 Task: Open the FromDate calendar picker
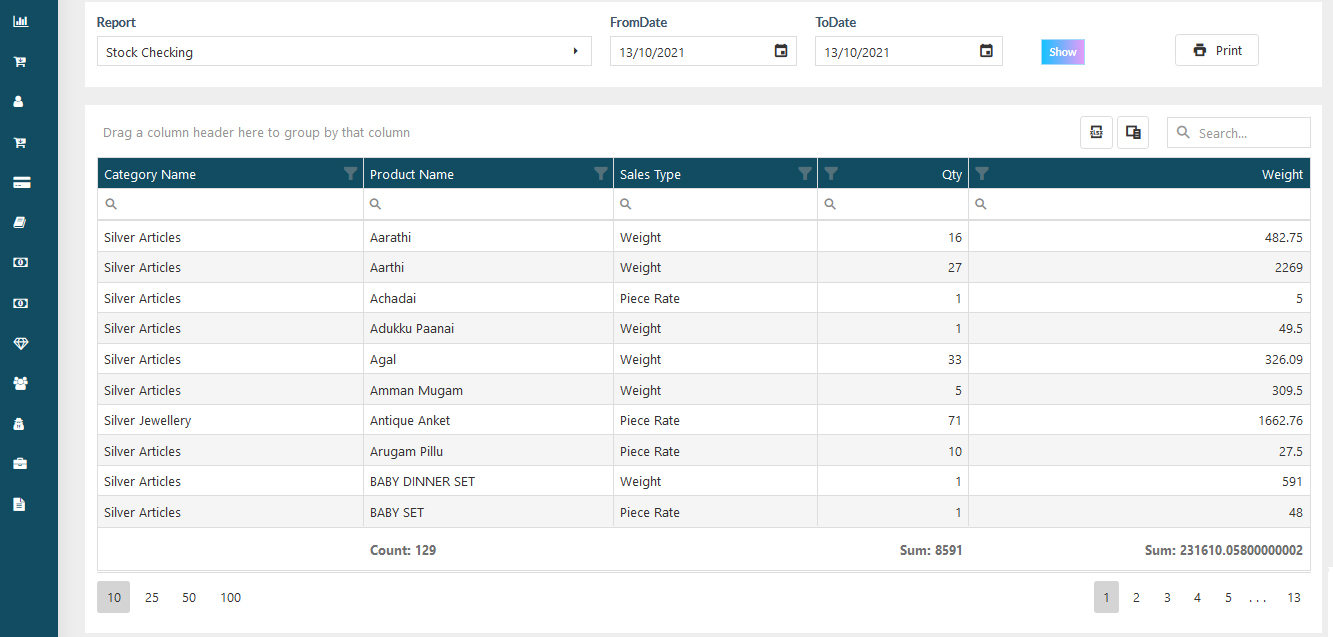[781, 51]
